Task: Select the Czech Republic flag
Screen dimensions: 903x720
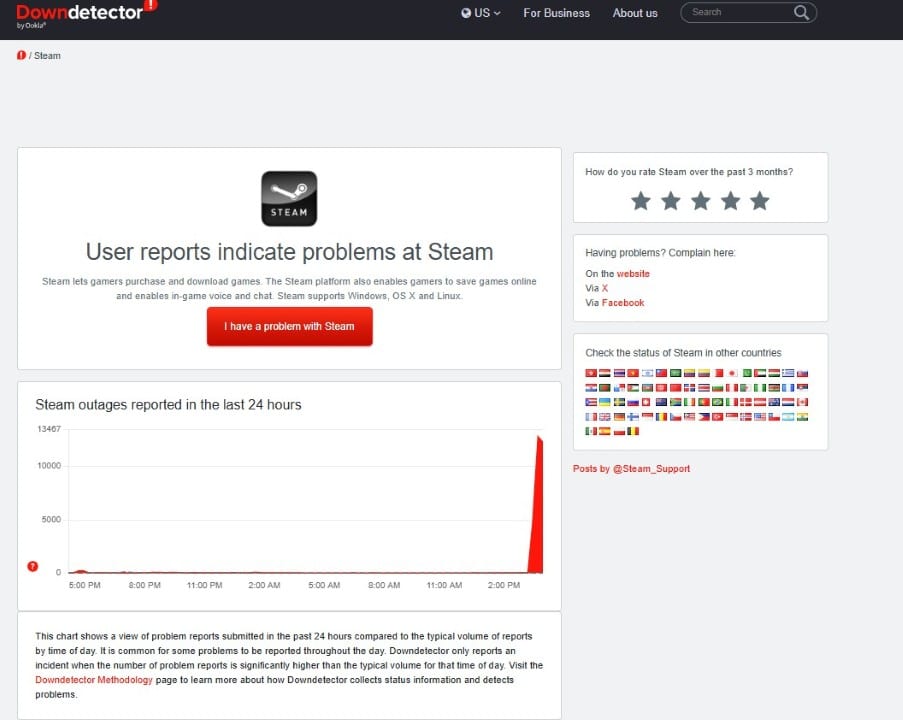Action: pos(676,417)
